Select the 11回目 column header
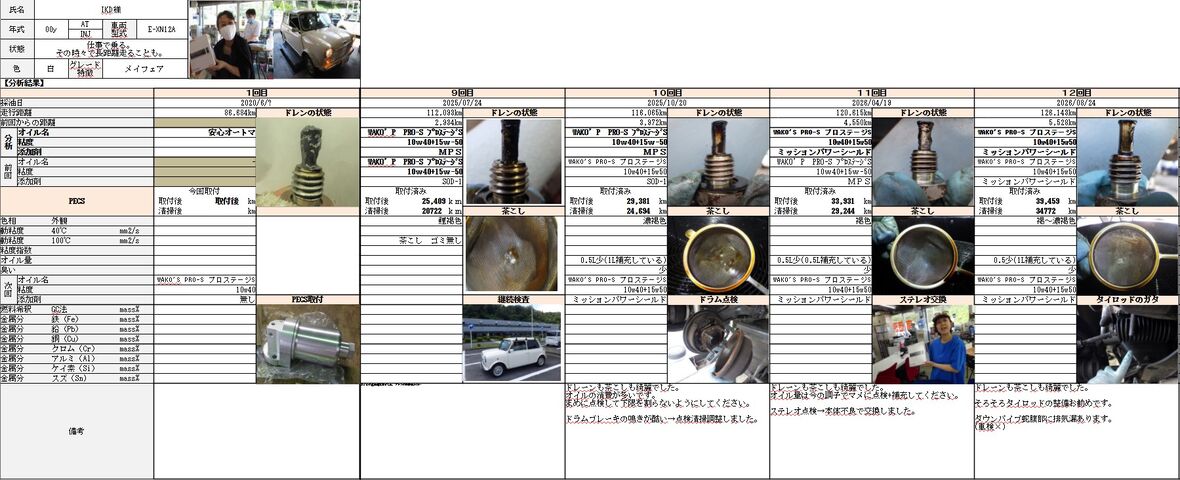Image resolution: width=1180 pixels, height=480 pixels. coord(871,93)
